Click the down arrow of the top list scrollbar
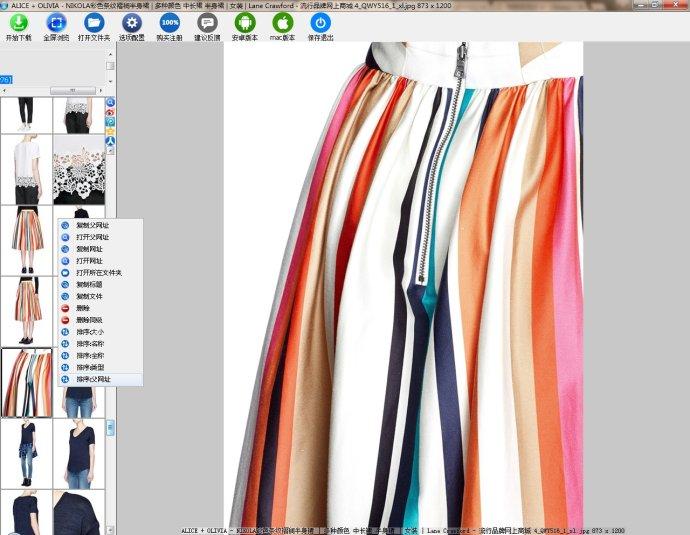This screenshot has width=690, height=535. [110, 81]
